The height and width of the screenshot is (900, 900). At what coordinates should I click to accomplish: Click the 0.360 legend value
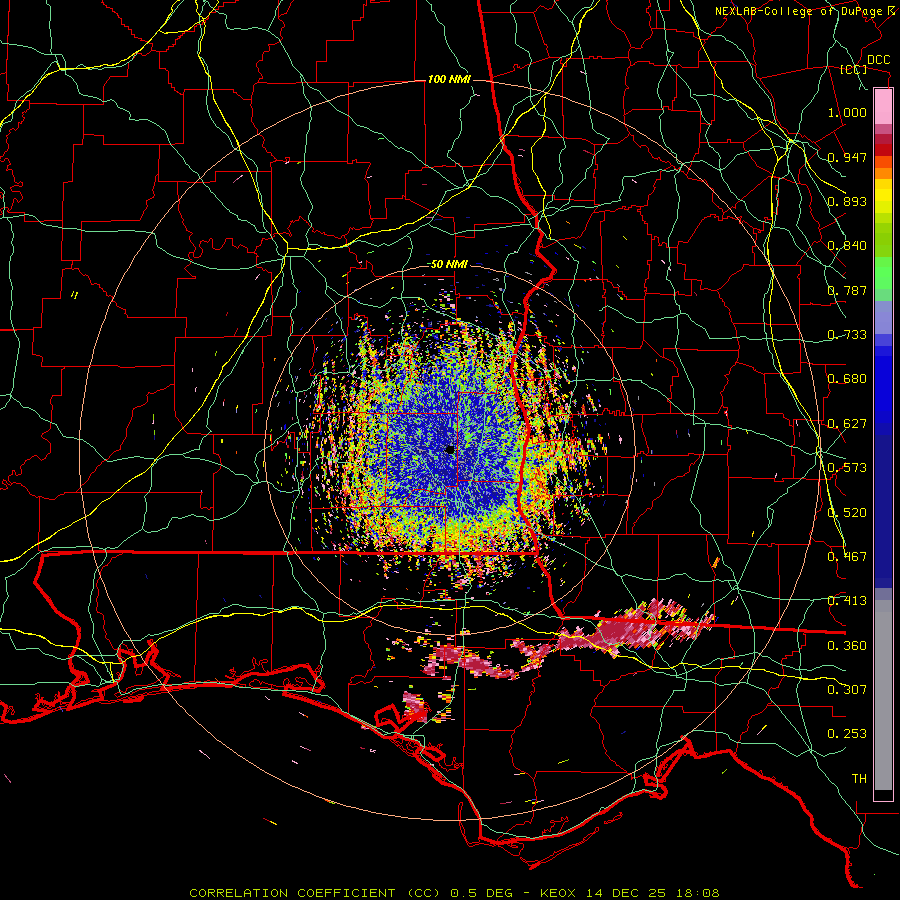click(847, 646)
